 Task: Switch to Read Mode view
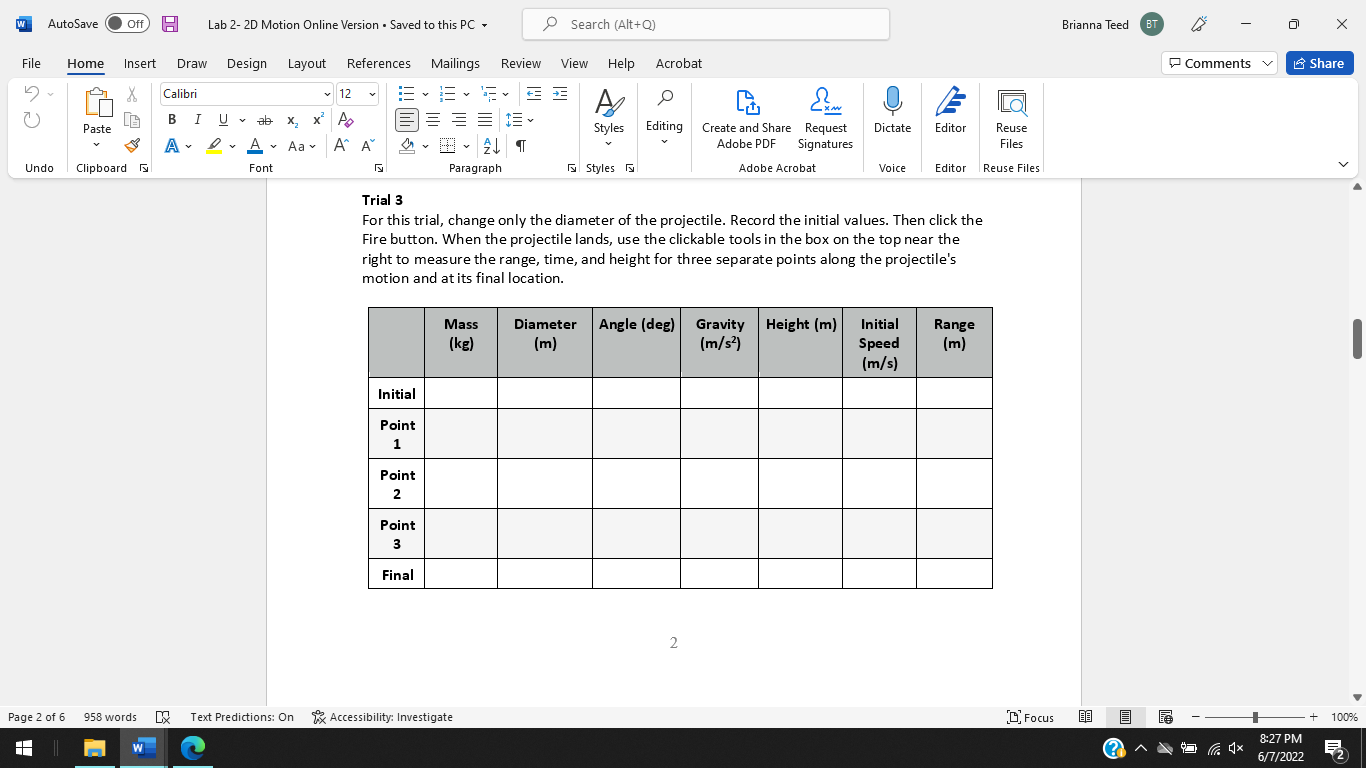point(1085,717)
